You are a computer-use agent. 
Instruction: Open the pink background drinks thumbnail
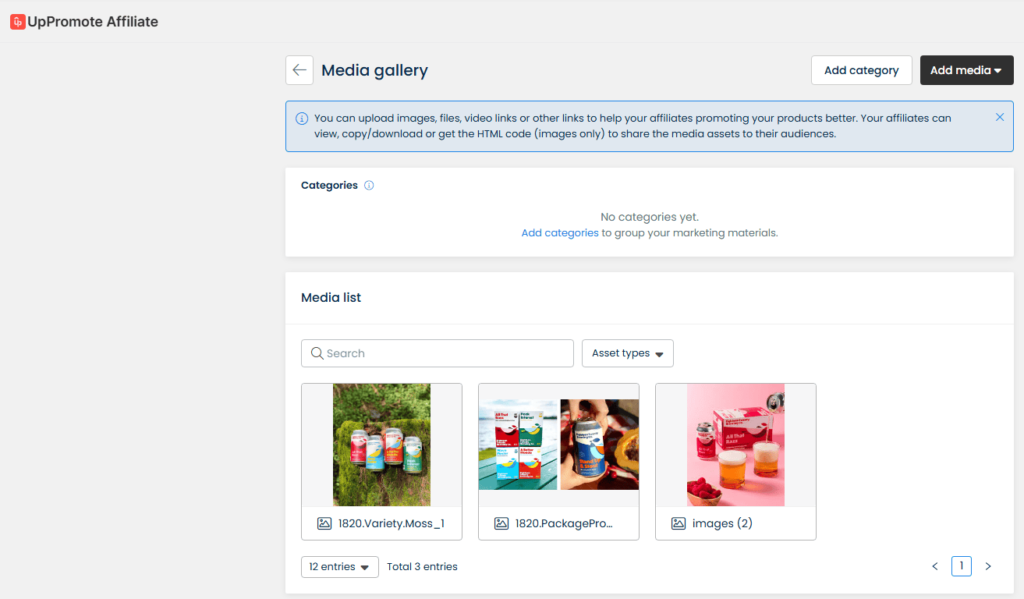(x=735, y=445)
